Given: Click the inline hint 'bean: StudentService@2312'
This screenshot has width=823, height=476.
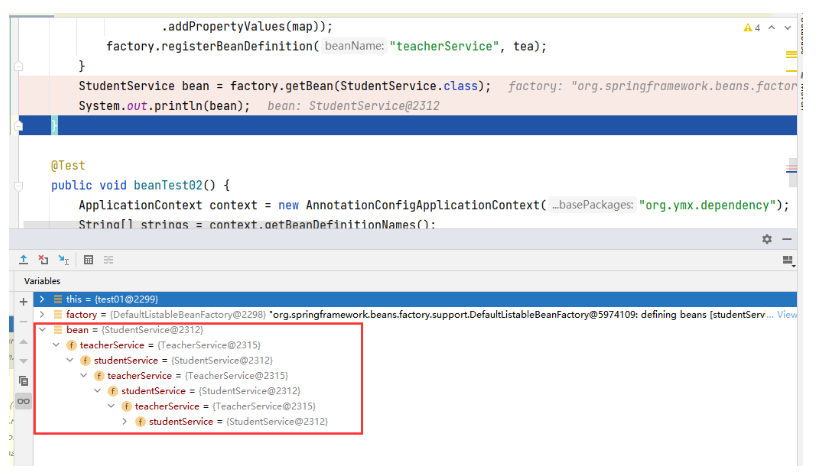Looking at the screenshot, I should (353, 106).
